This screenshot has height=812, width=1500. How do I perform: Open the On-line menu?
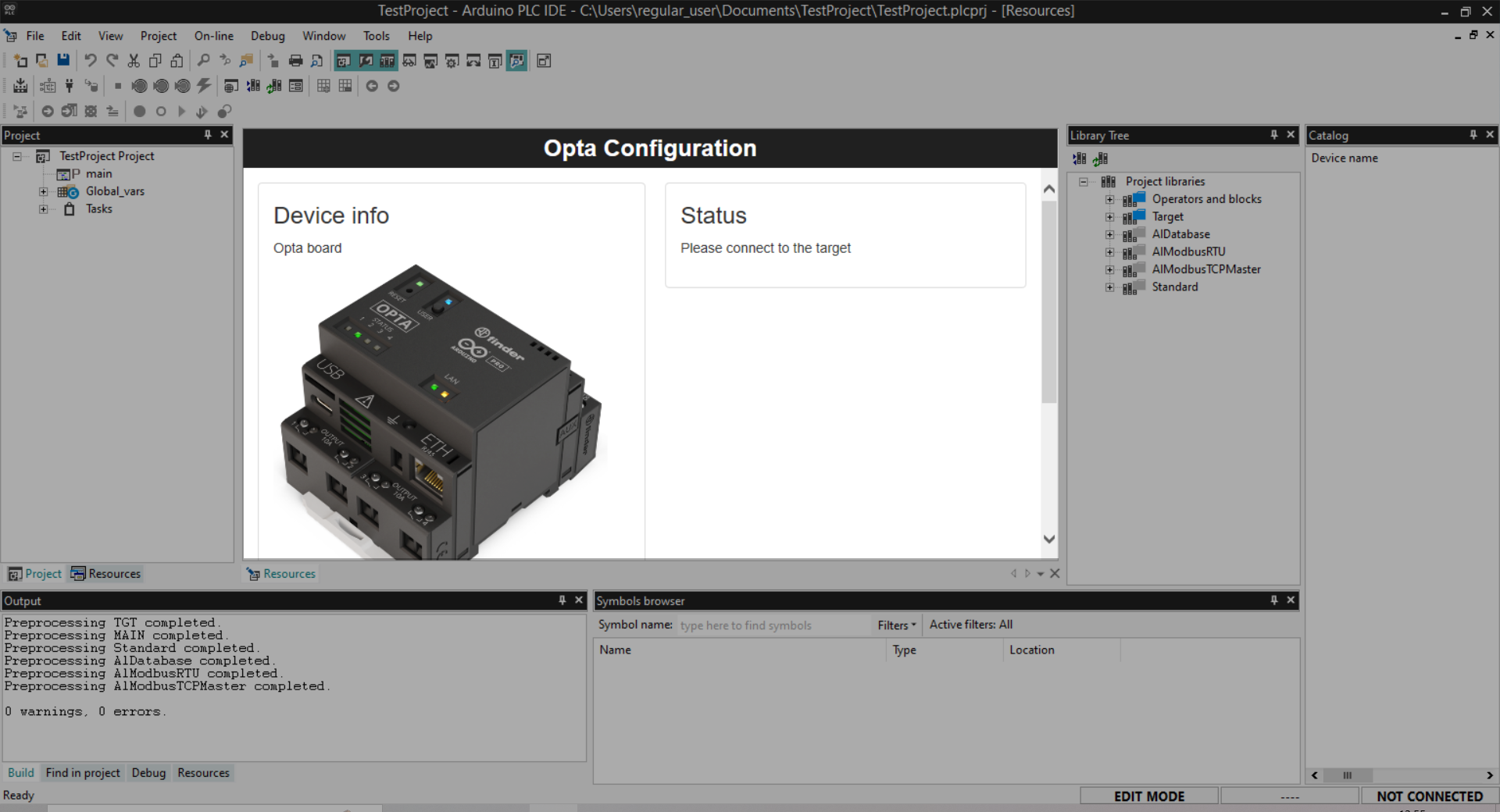click(214, 36)
